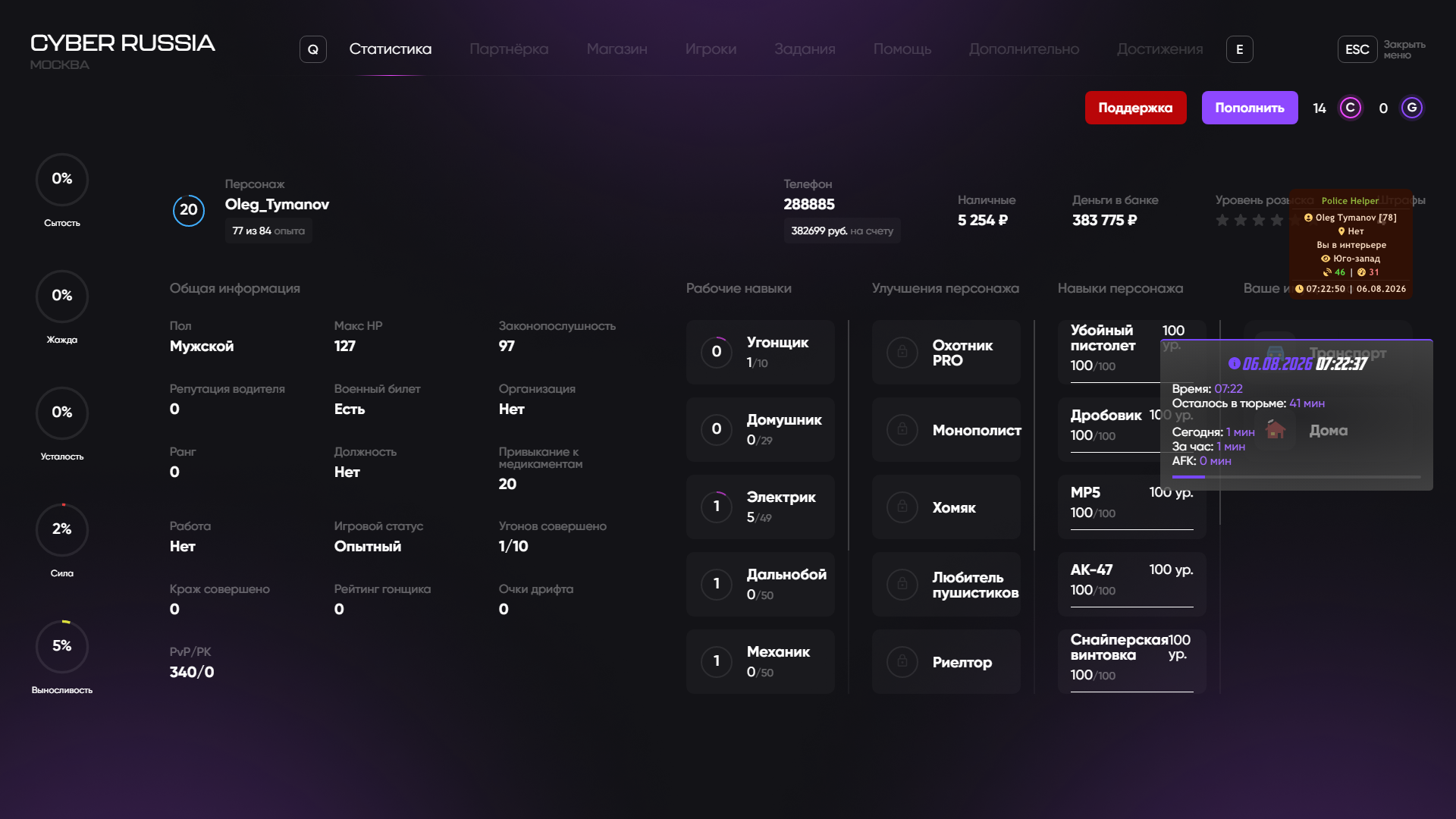The image size is (1456, 819).
Task: Go to the Игроки tab
Action: 711,49
